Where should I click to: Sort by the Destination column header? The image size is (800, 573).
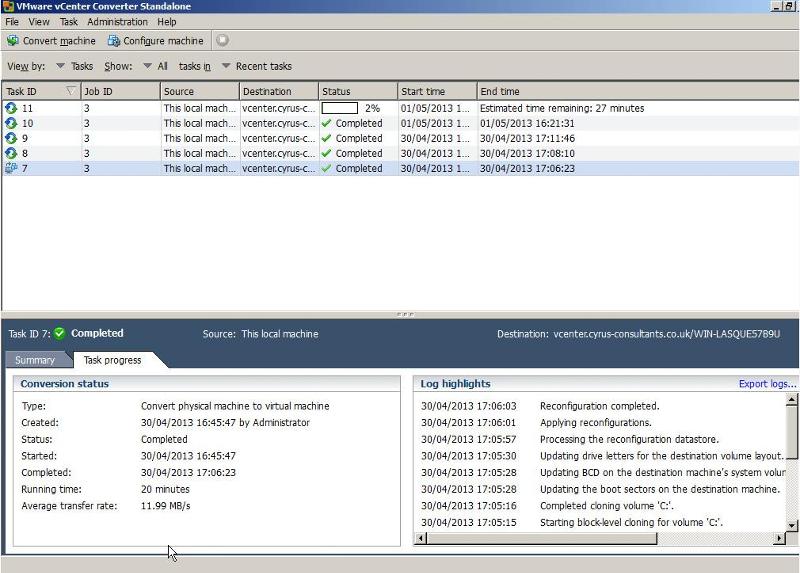click(279, 91)
